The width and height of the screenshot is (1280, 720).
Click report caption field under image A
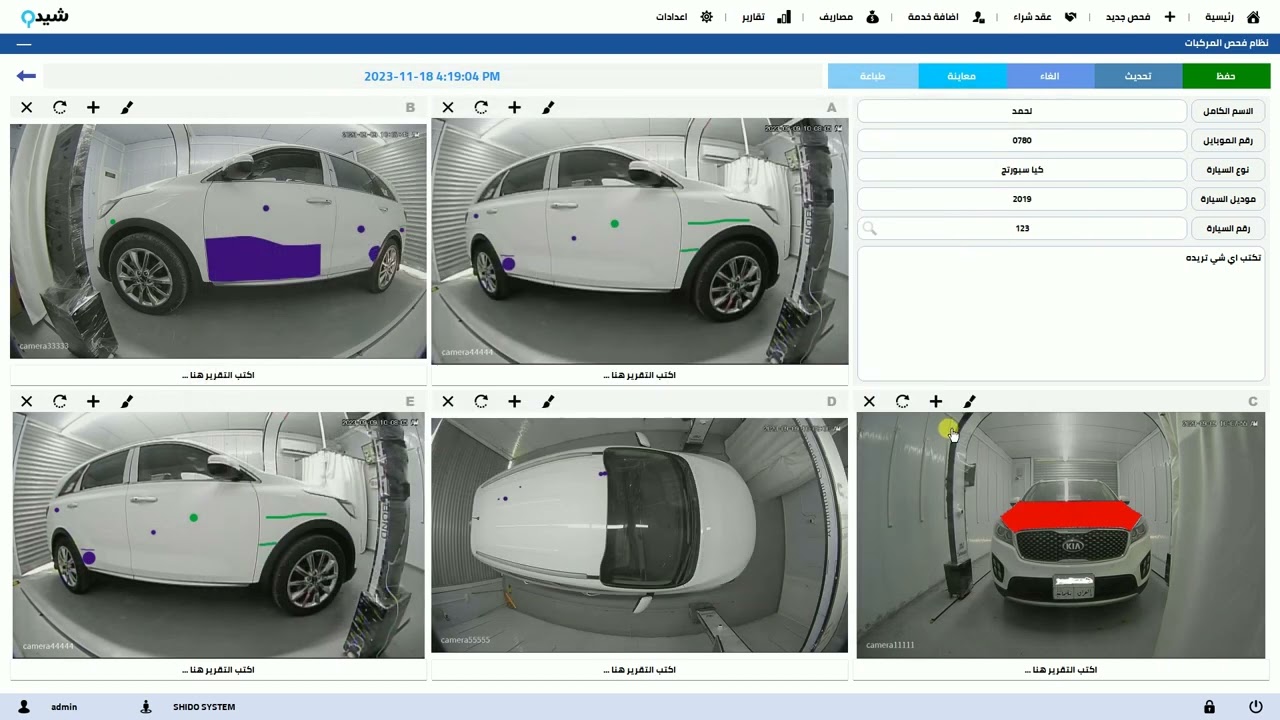coord(640,375)
